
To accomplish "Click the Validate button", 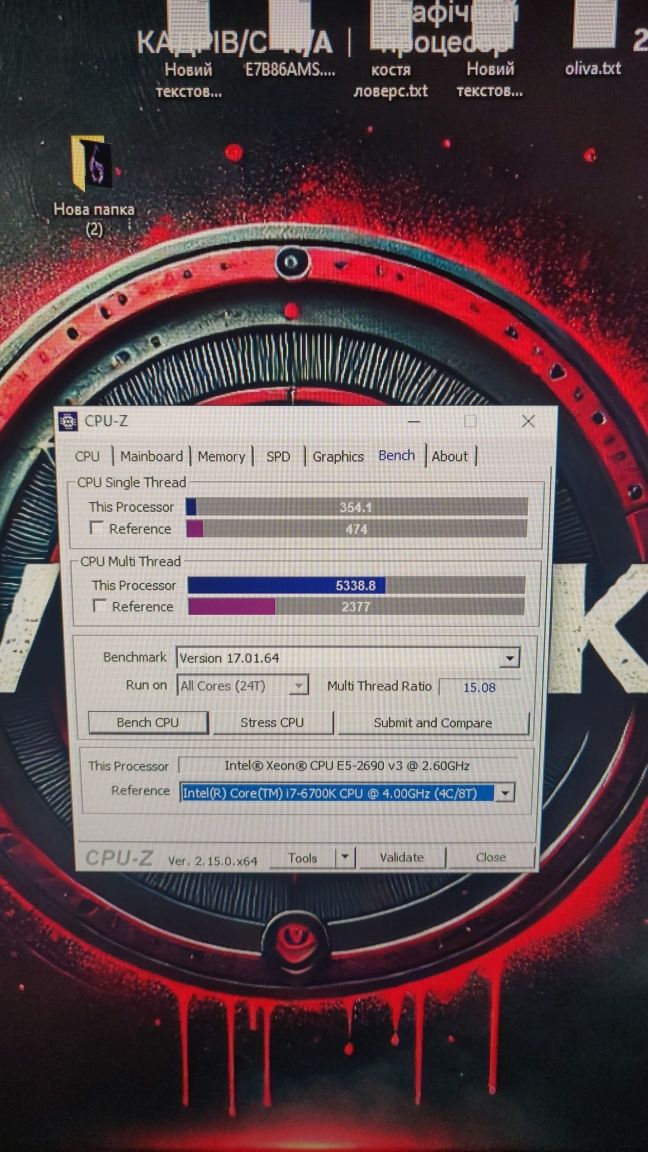I will pos(401,857).
